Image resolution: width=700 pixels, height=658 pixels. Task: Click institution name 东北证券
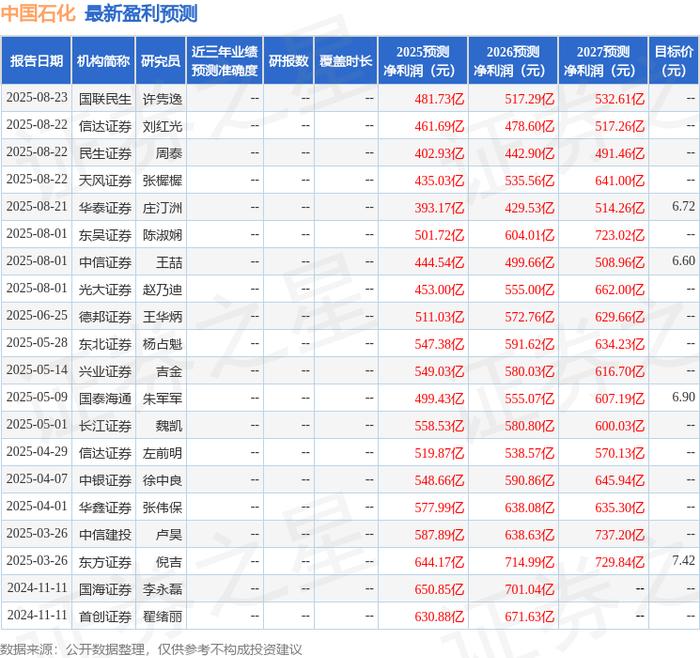coord(105,344)
